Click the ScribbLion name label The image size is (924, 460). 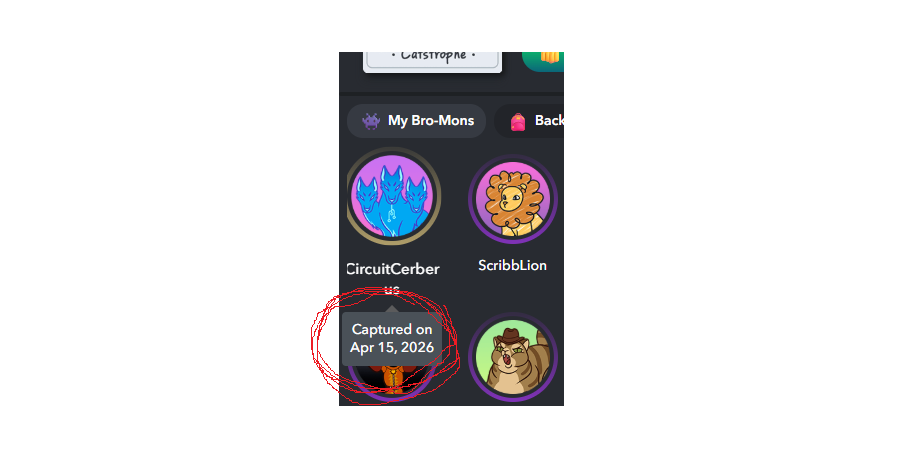pyautogui.click(x=512, y=266)
